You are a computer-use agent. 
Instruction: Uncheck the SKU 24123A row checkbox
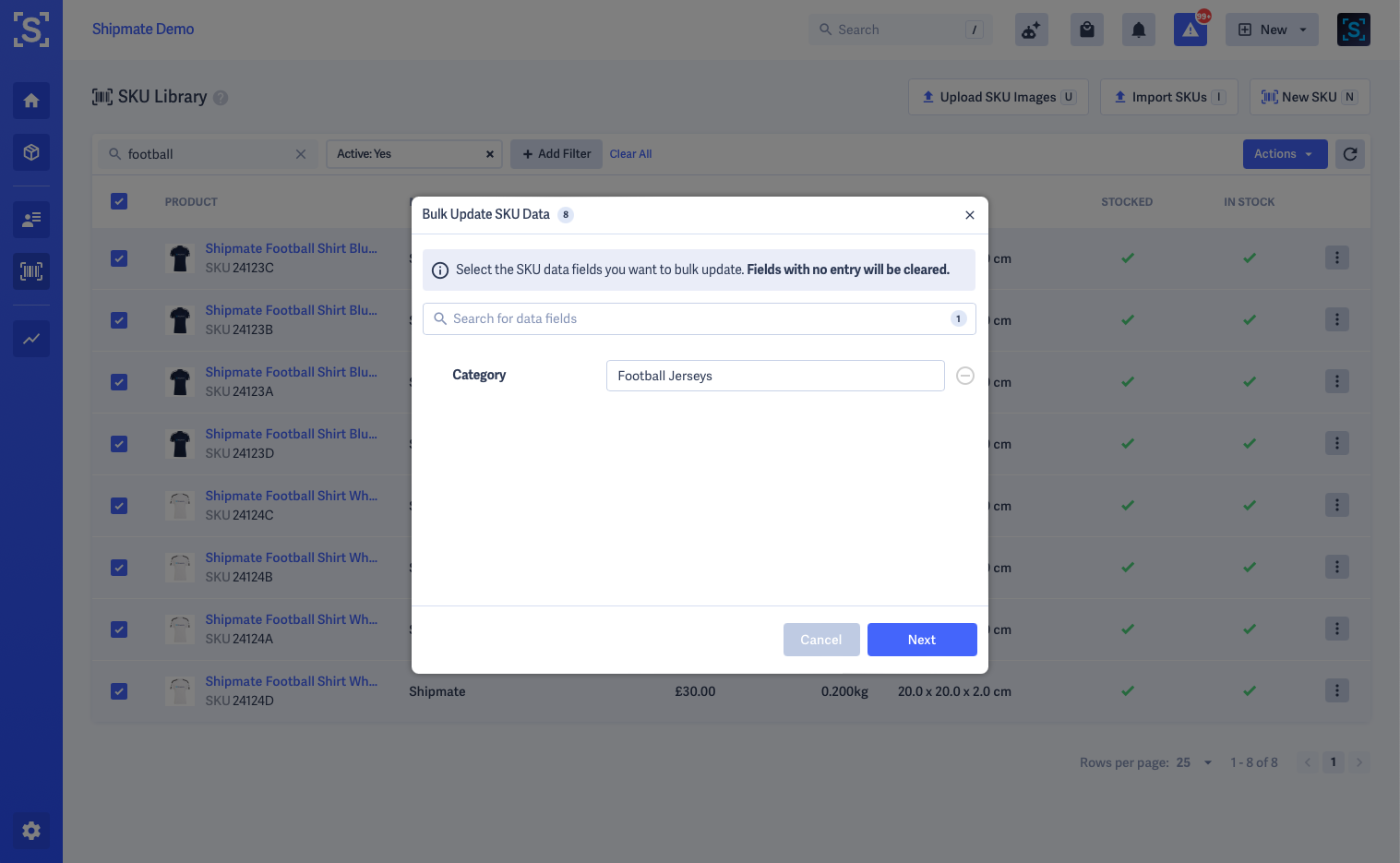click(119, 382)
